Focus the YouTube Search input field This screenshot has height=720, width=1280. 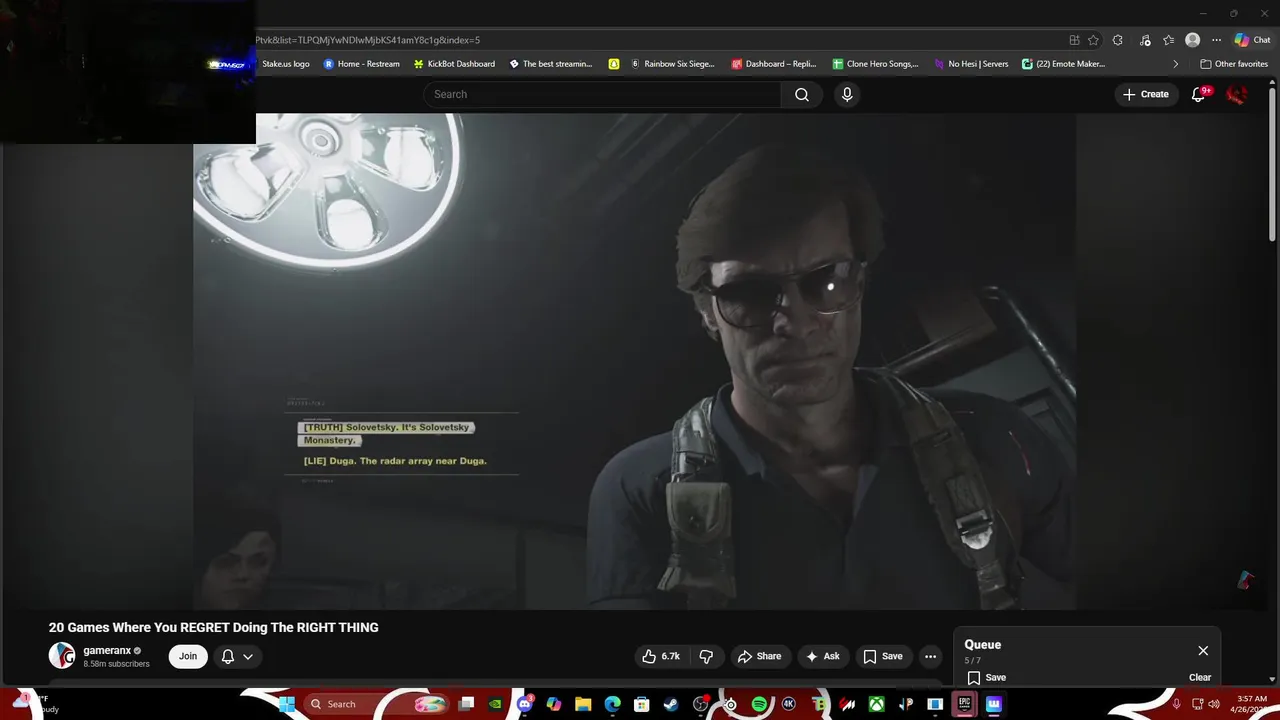pos(602,94)
